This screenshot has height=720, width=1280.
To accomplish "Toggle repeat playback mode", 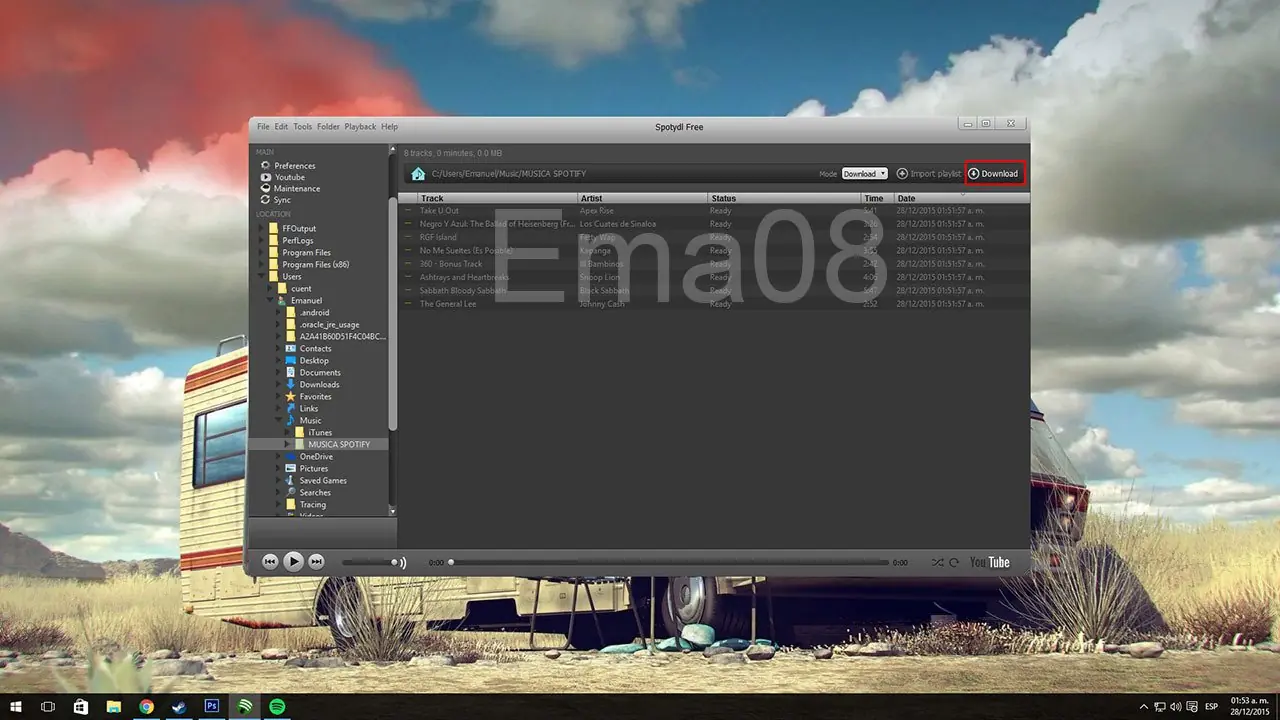I will 954,563.
